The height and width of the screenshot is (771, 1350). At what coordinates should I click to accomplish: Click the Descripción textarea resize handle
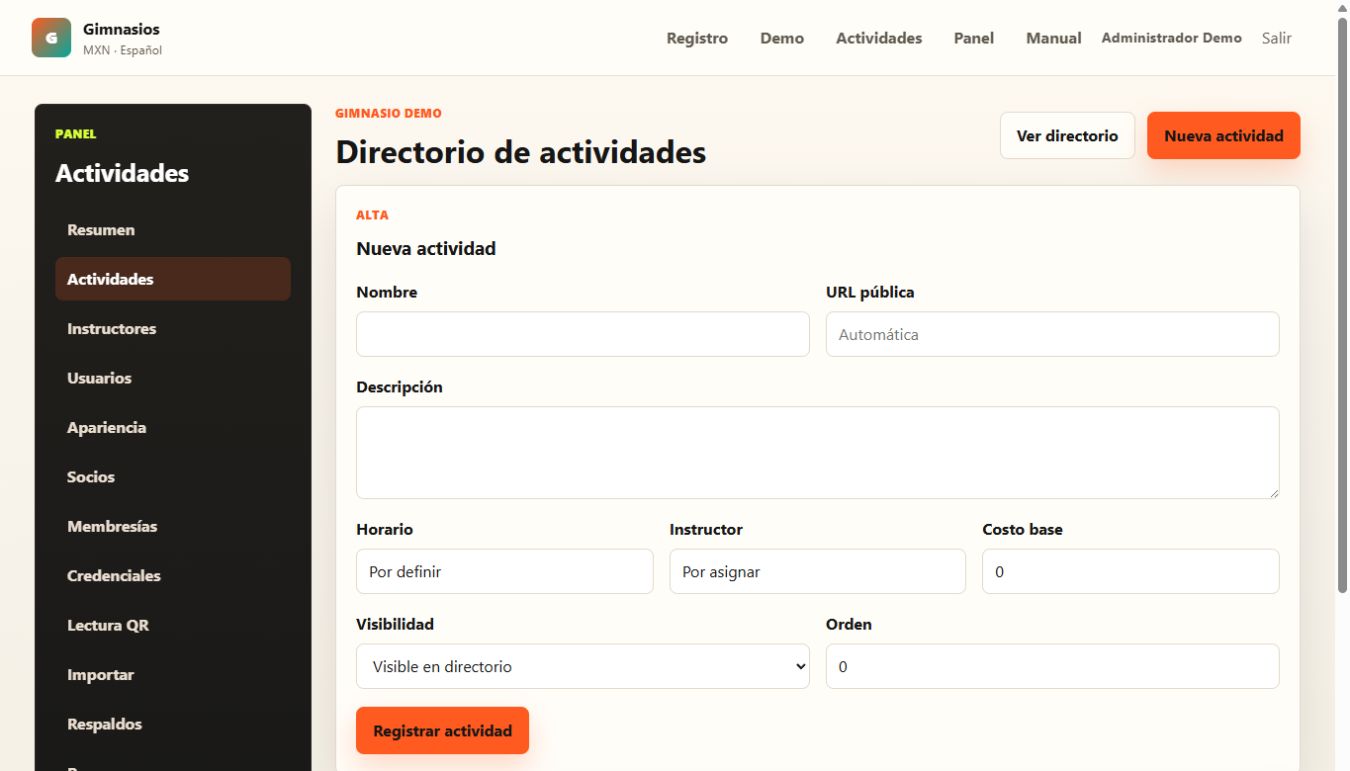1274,493
